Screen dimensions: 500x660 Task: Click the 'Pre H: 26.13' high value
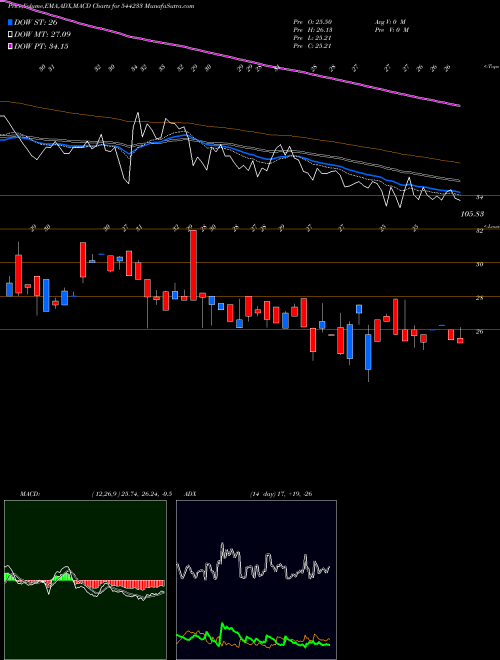coord(313,30)
